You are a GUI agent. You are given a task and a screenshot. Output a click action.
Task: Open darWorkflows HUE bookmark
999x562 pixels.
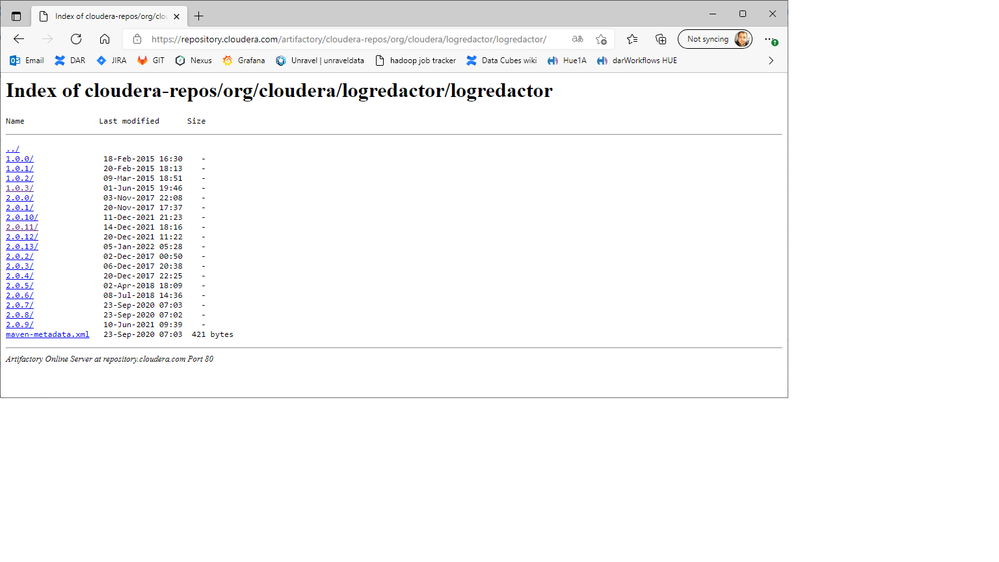tap(636, 61)
